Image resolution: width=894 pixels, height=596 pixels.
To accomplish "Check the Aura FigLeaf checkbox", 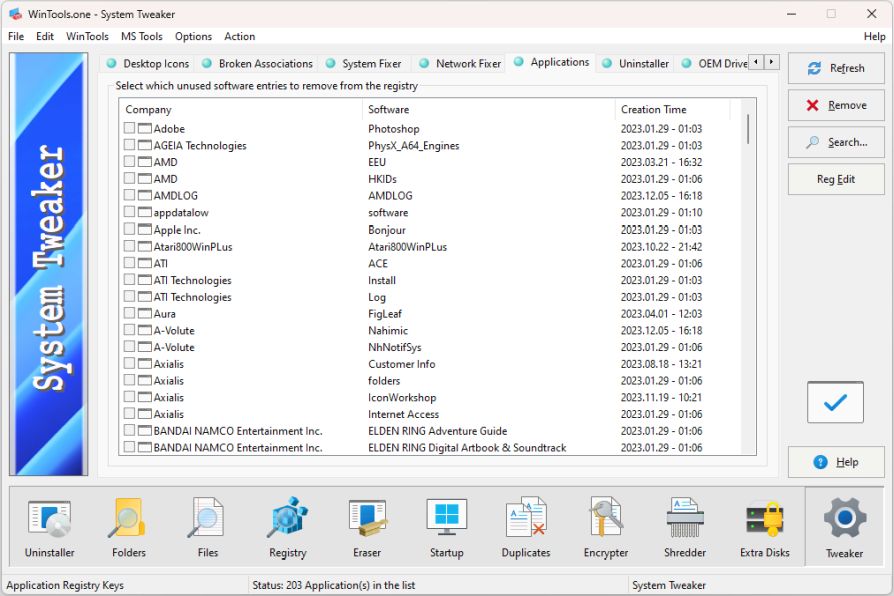I will coord(129,313).
